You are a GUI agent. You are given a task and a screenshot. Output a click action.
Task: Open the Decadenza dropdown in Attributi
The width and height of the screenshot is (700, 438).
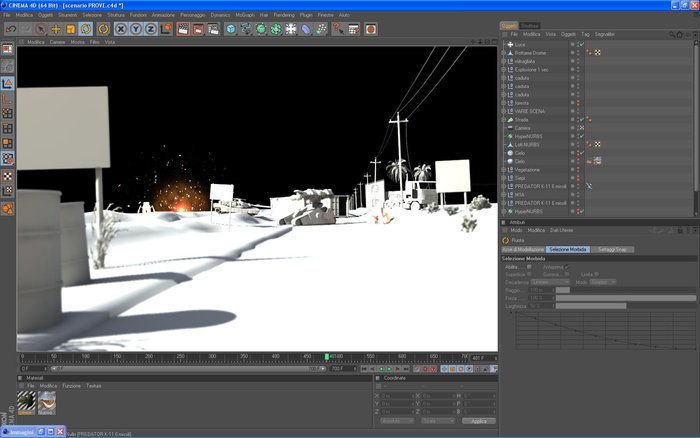(x=552, y=282)
